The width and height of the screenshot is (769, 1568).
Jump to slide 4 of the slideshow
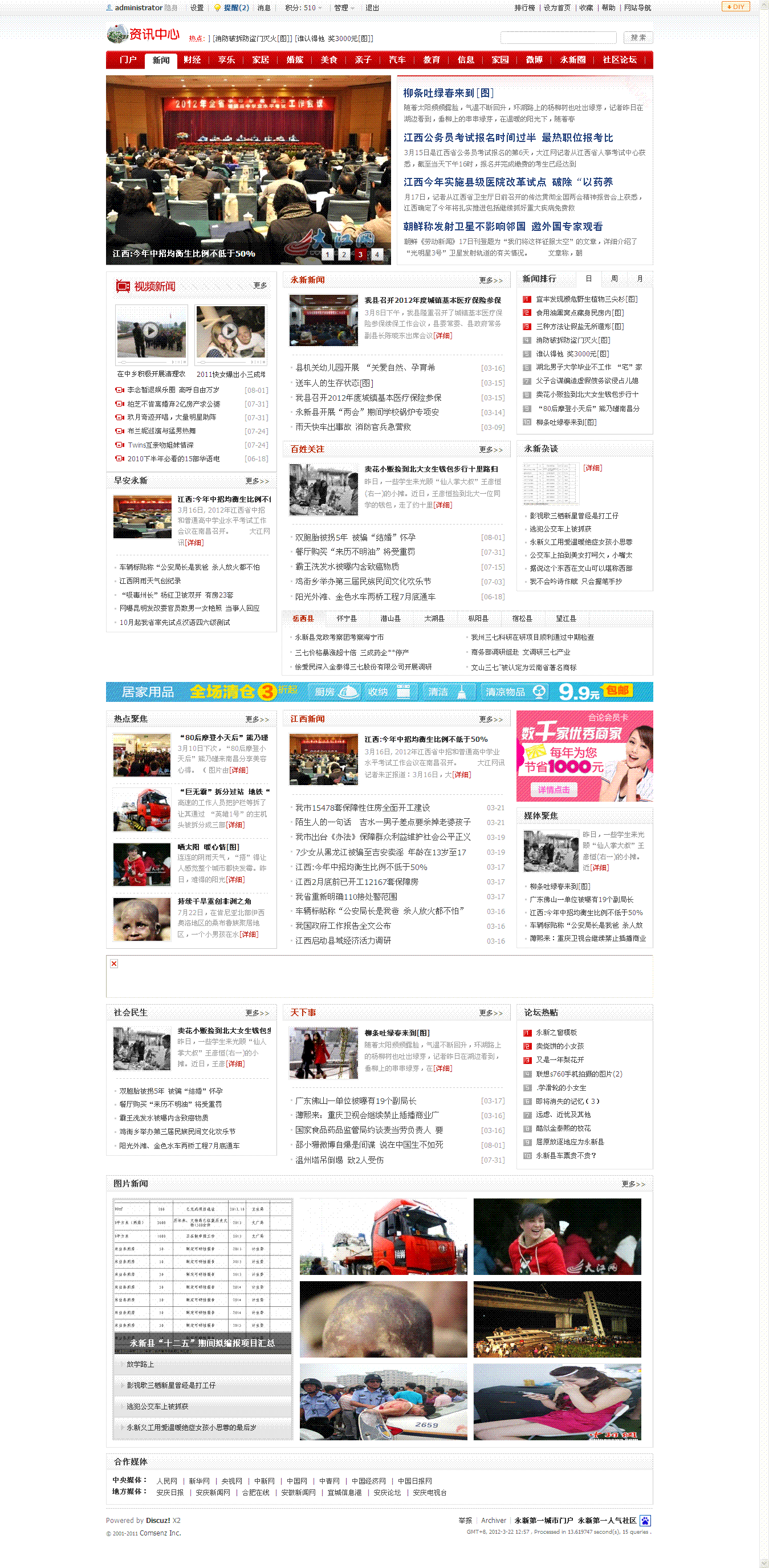point(377,254)
